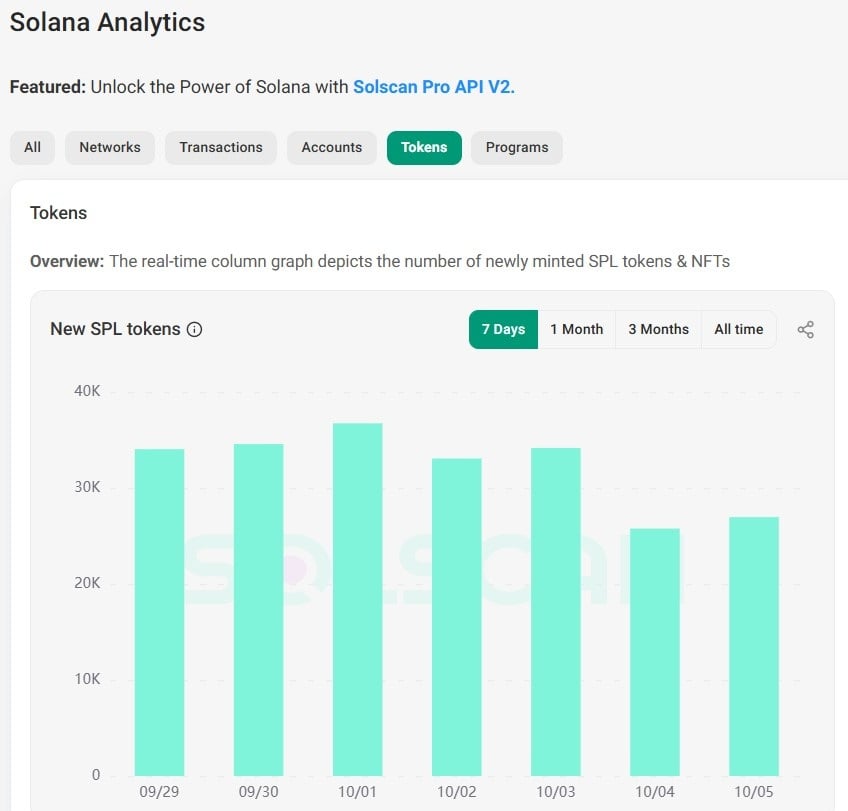Select the Transactions tab
The width and height of the screenshot is (848, 811).
point(221,147)
